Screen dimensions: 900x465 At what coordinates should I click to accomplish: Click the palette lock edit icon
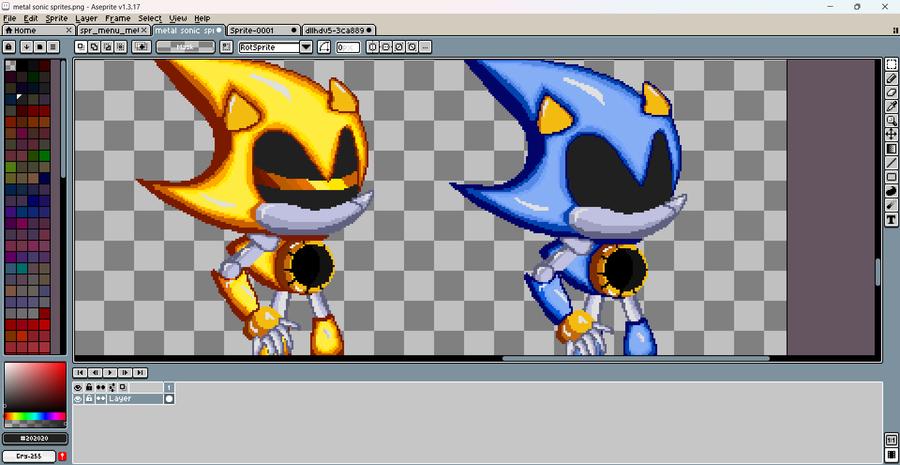[9, 47]
